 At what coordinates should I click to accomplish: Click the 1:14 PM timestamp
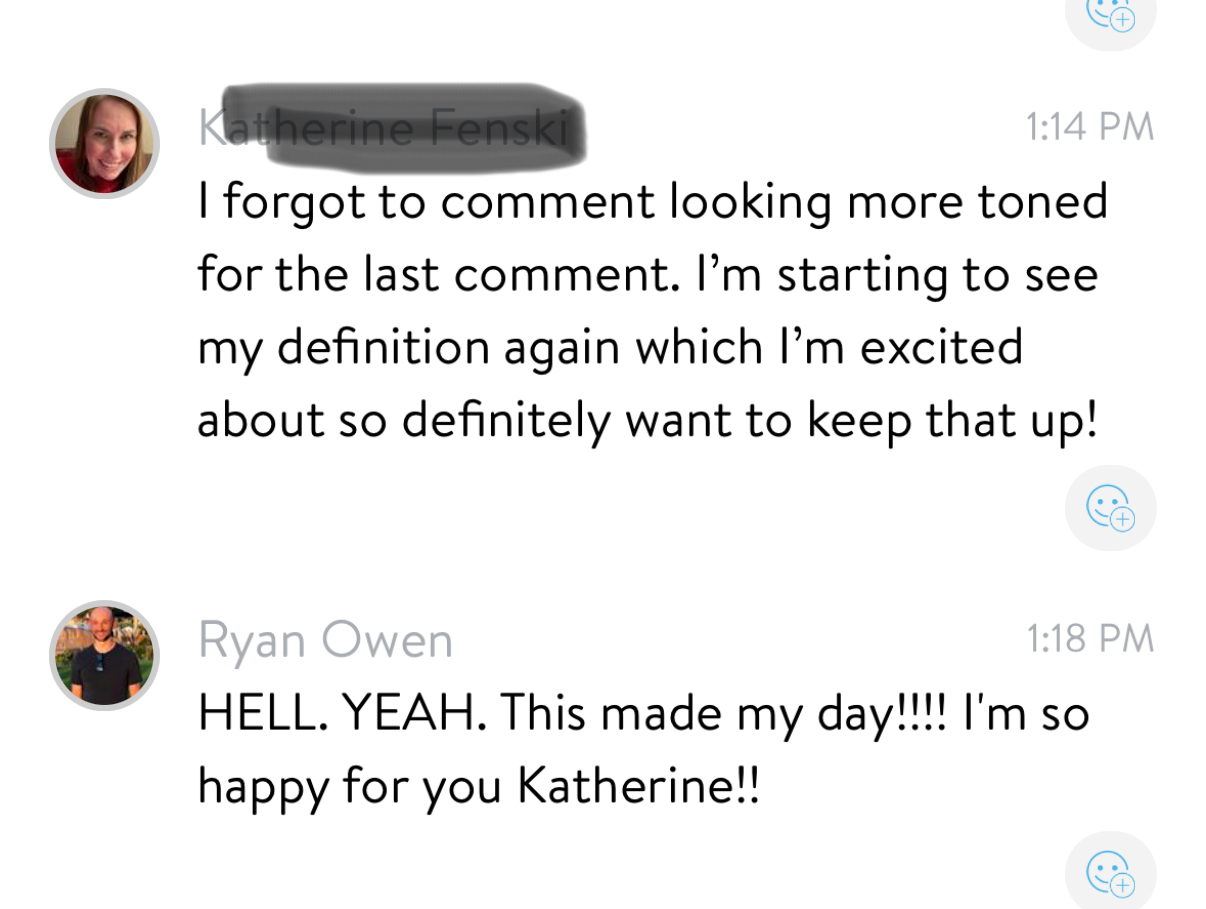coord(1090,127)
